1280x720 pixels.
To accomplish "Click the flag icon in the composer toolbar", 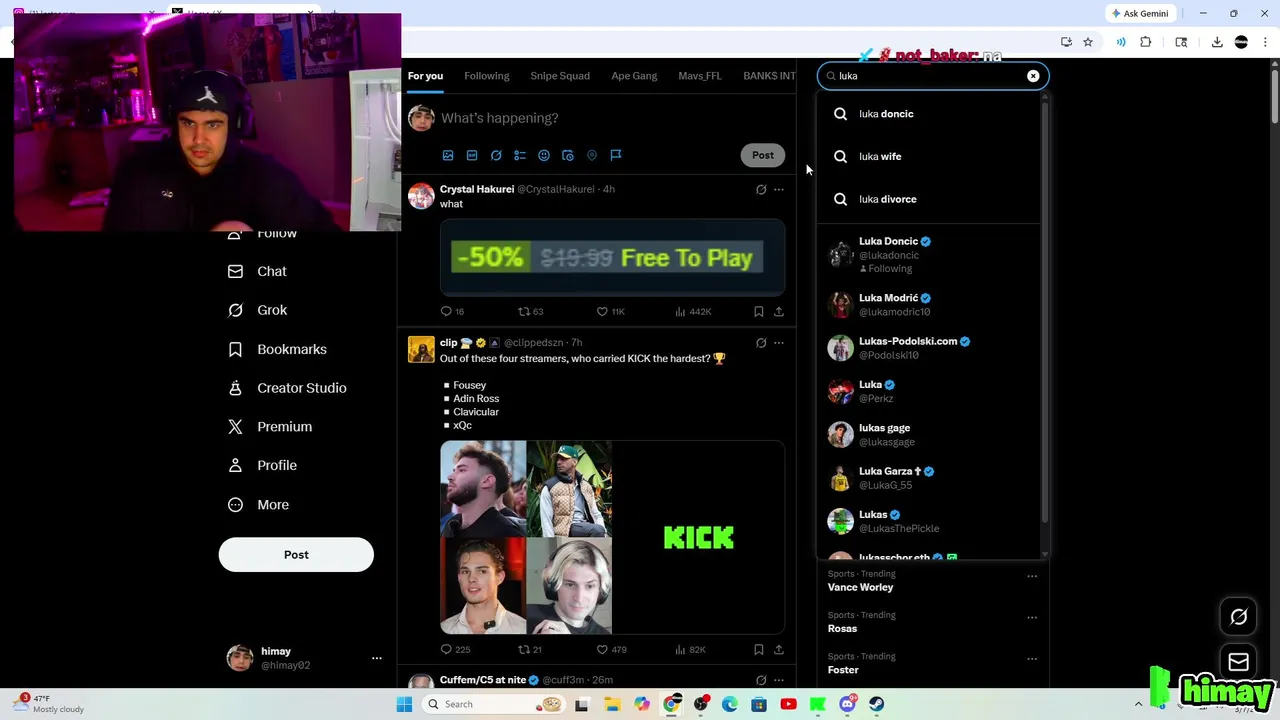I will click(616, 155).
